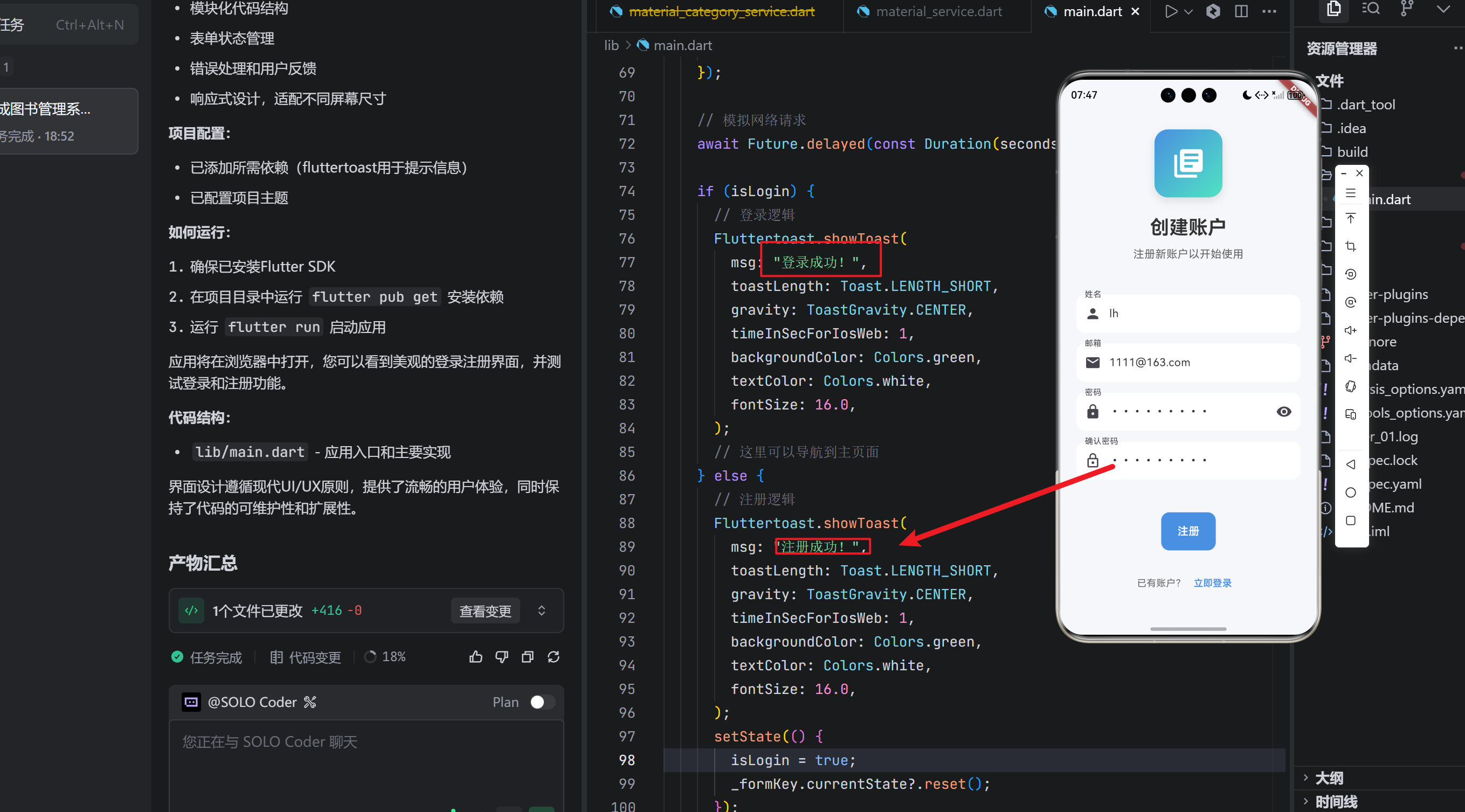This screenshot has height=812, width=1465.
Task: Open the 查看变更 dropdown arrow
Action: [x=541, y=610]
